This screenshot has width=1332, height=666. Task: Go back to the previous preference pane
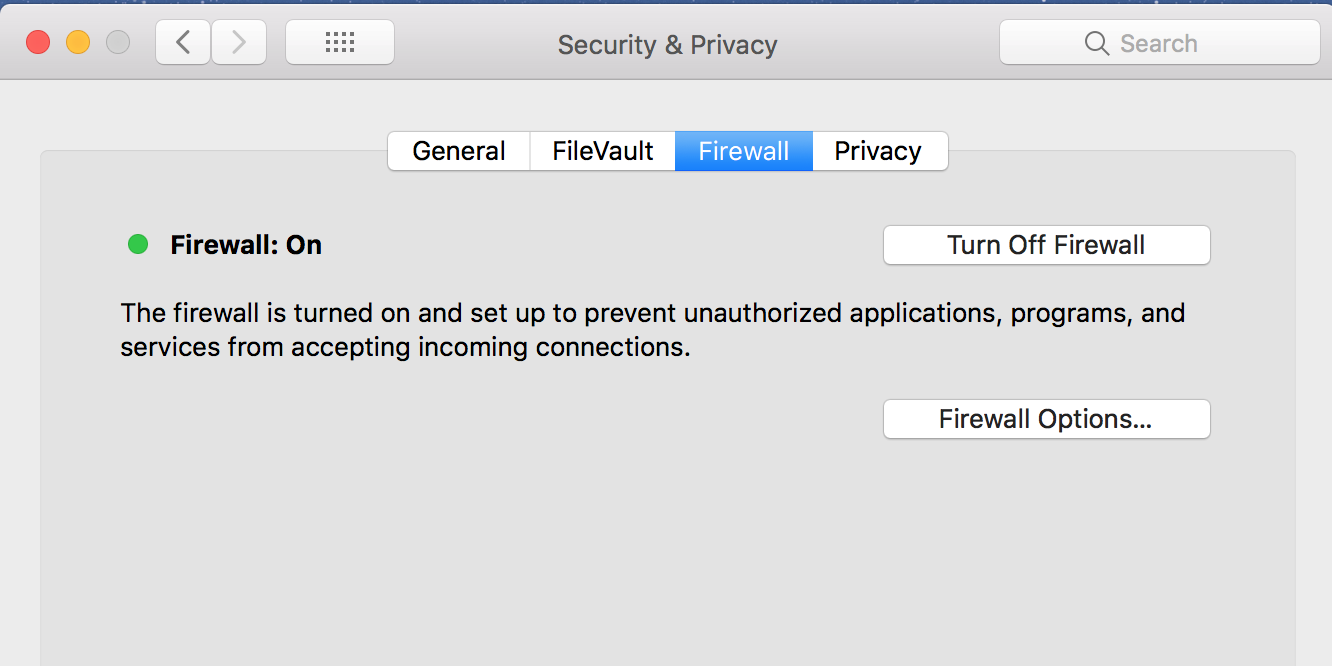[183, 42]
